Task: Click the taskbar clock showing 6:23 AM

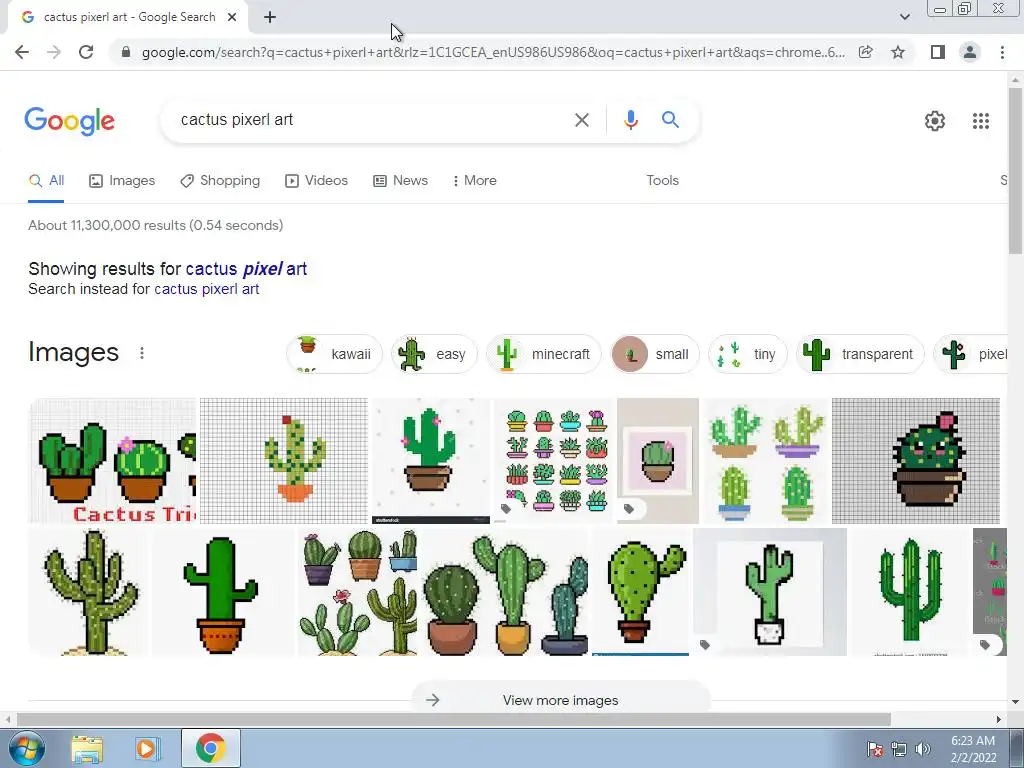Action: point(973,749)
